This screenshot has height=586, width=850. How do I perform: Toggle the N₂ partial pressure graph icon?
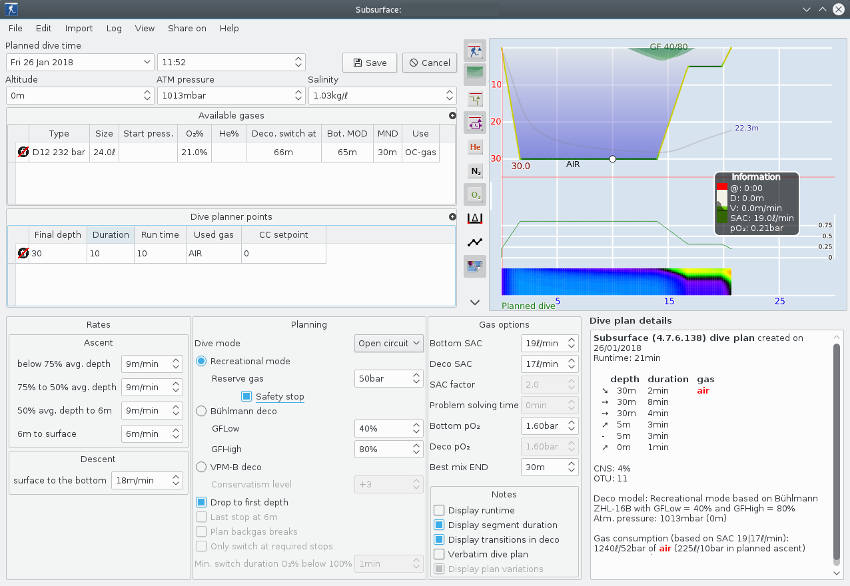tap(476, 171)
